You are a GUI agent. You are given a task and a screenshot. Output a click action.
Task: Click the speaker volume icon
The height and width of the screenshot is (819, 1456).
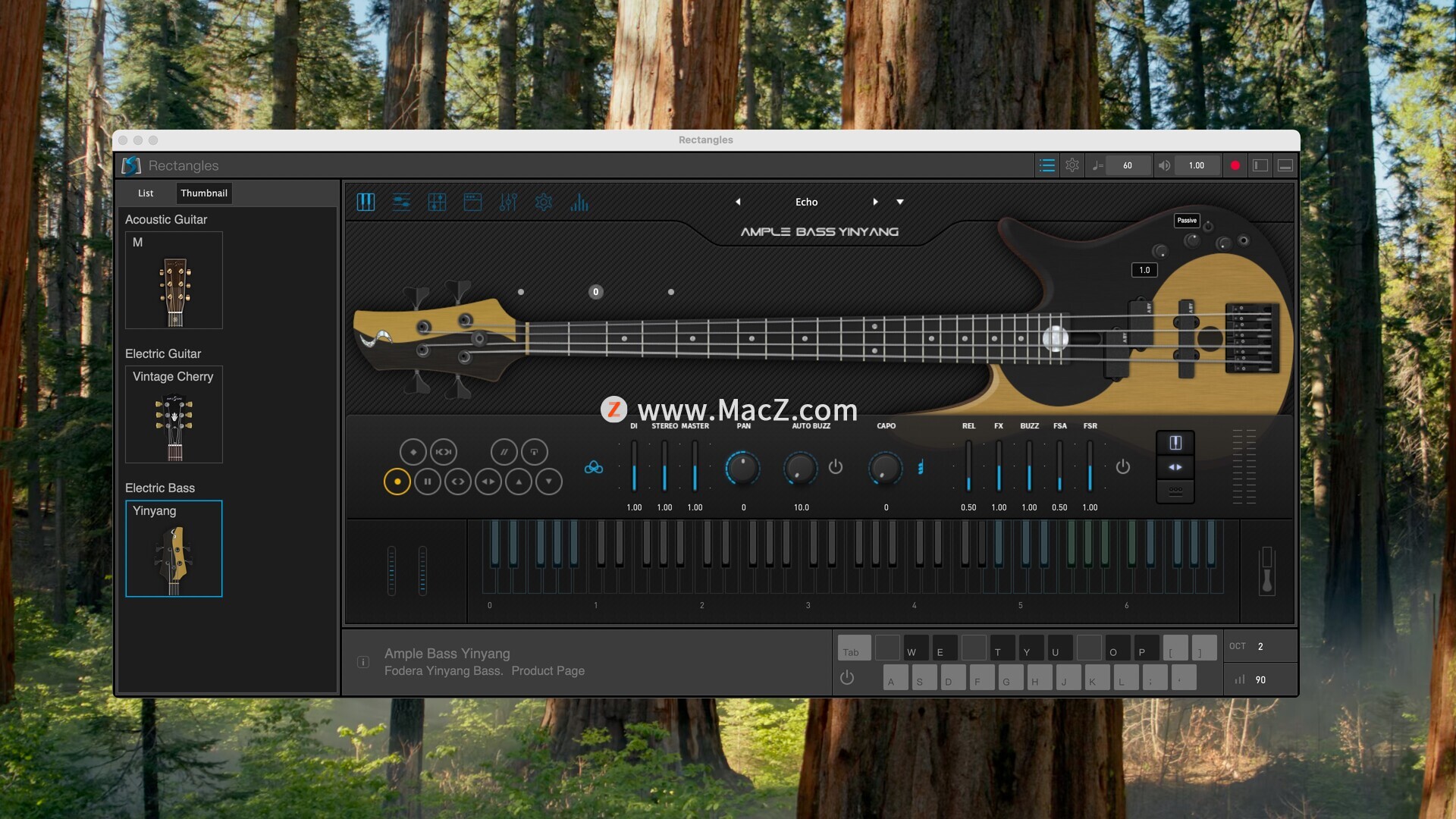click(1164, 165)
